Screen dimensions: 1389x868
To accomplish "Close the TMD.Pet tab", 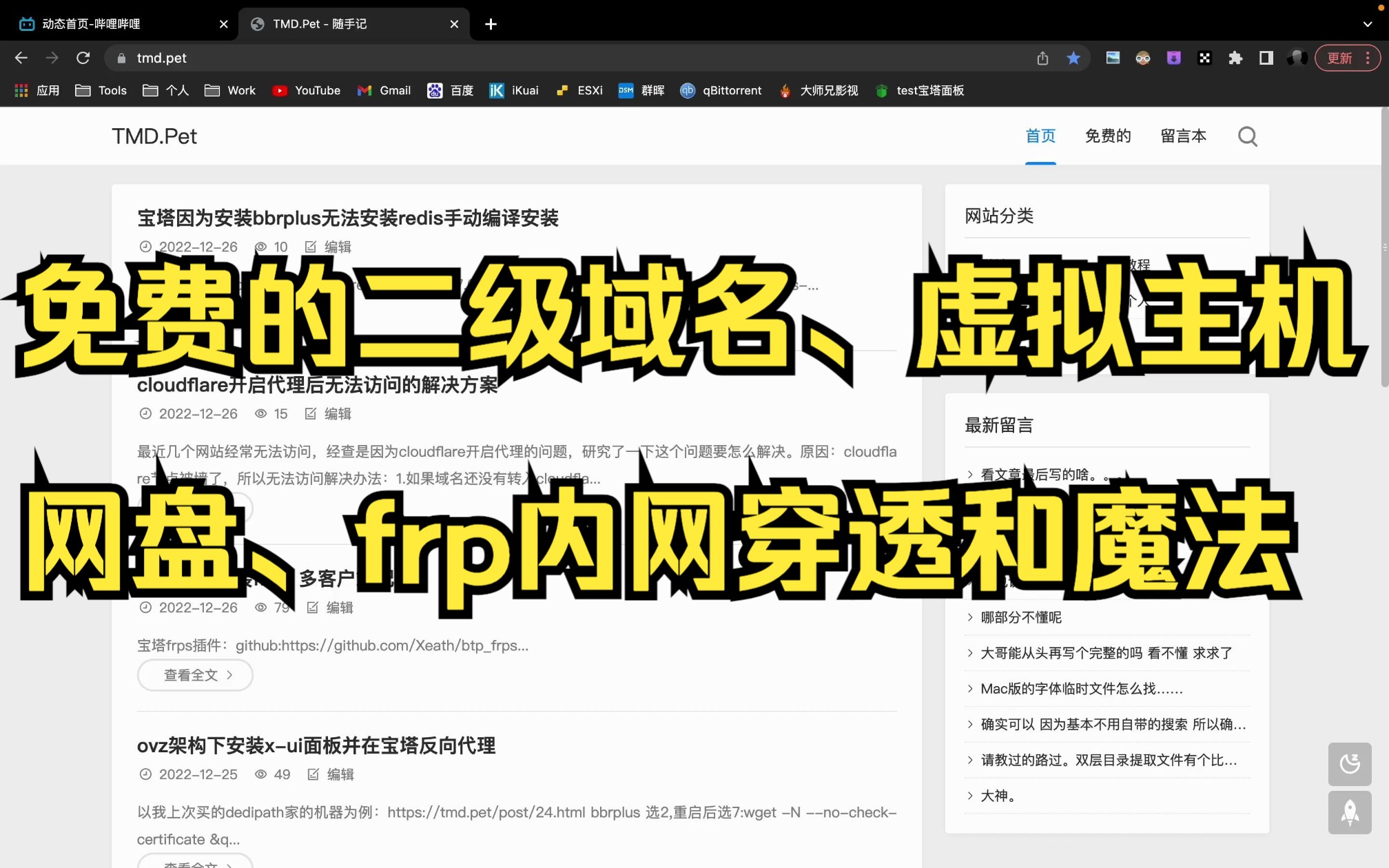I will 454,24.
